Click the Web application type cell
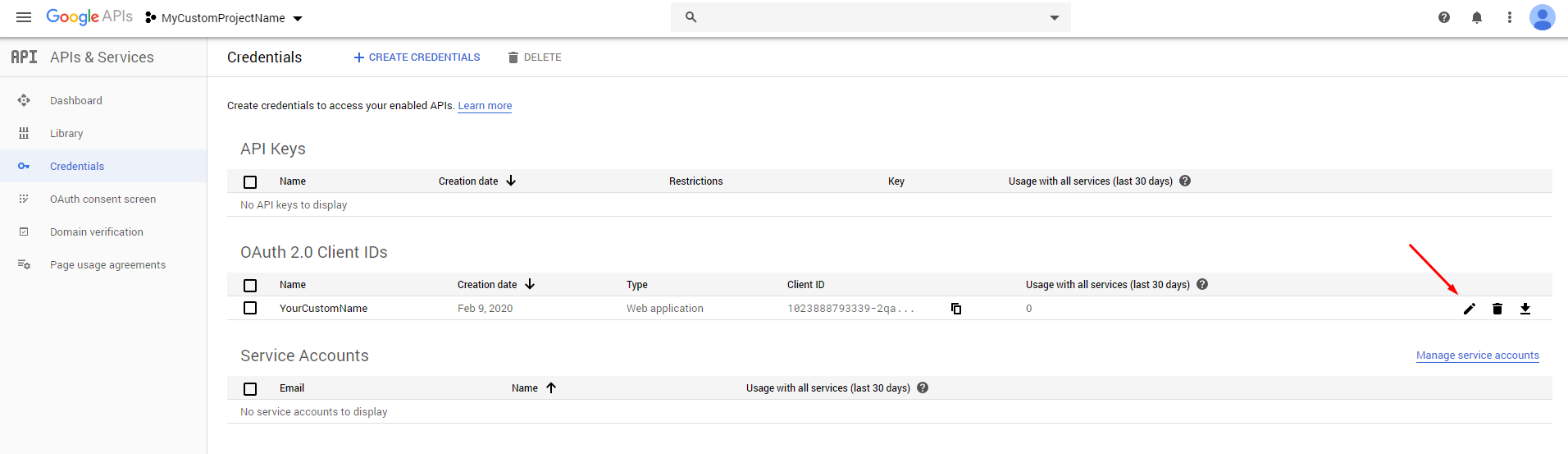 pos(665,308)
